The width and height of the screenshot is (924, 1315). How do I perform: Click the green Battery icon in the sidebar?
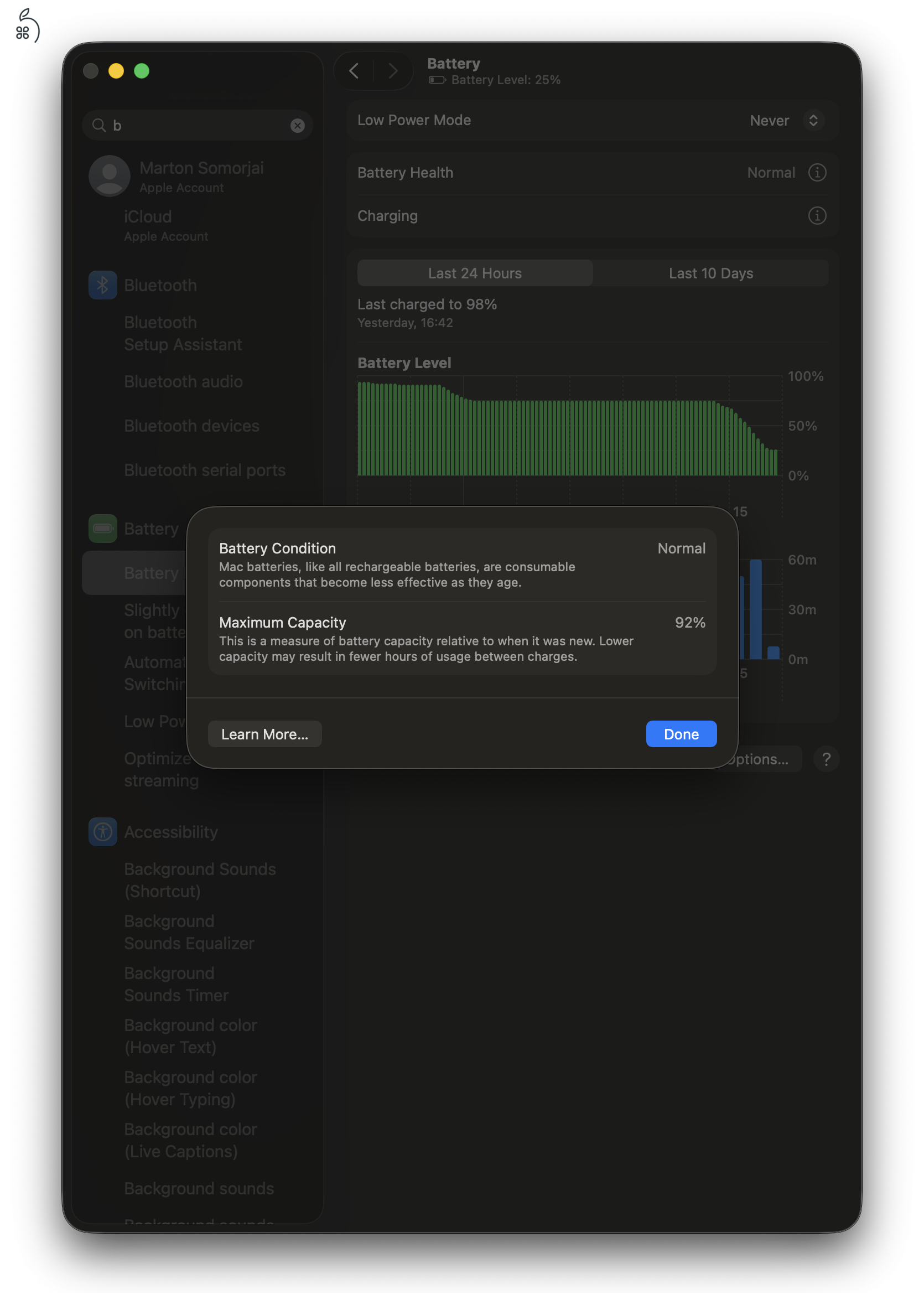[x=102, y=528]
